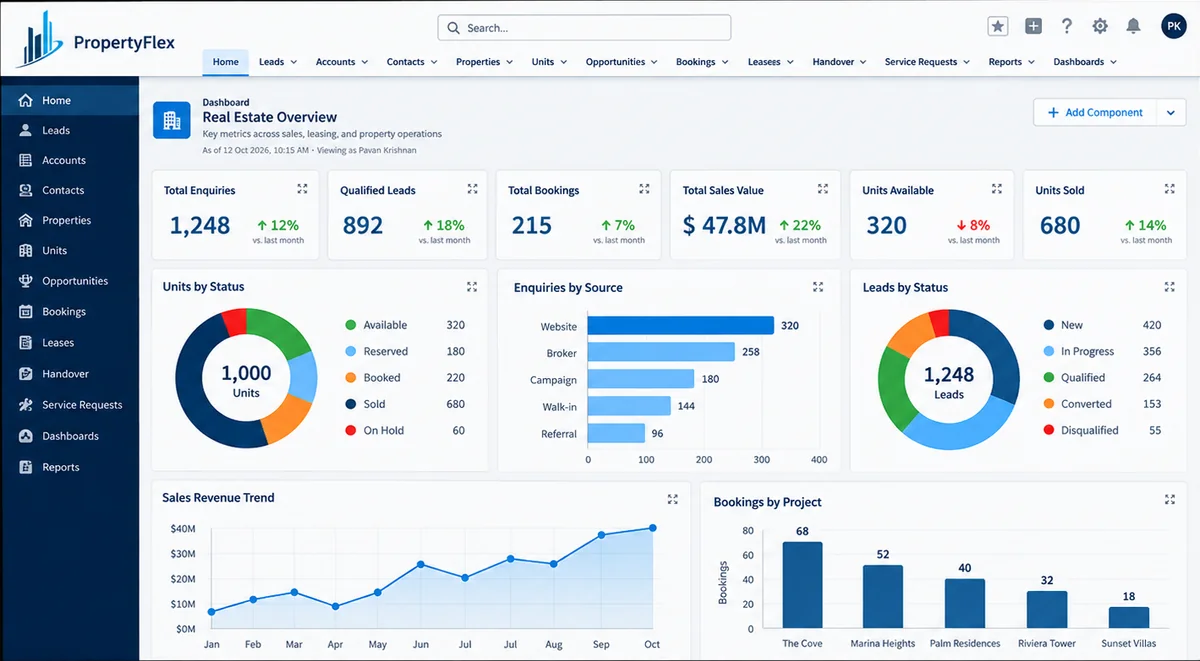Screen dimensions: 1200x661
Task: Open Leads from the sidebar
Action: pyautogui.click(x=70, y=130)
